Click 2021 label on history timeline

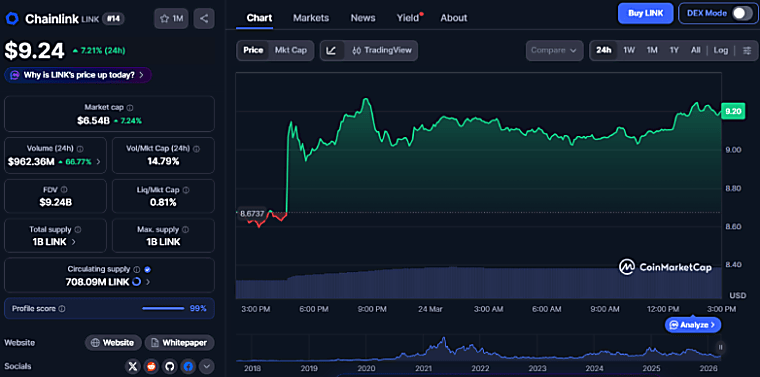click(423, 368)
